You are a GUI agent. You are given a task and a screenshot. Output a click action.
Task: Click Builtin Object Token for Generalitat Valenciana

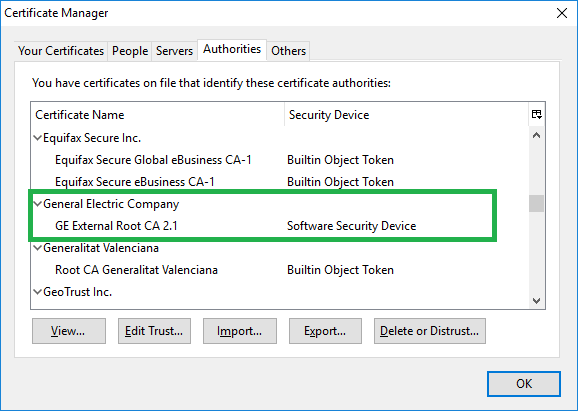(x=340, y=270)
